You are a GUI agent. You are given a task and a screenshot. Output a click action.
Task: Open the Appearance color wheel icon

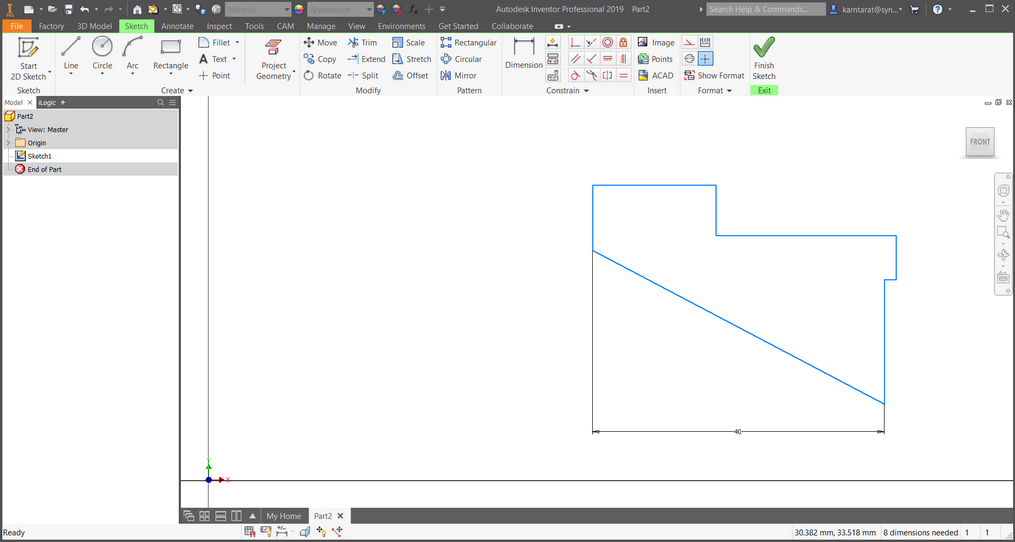298,10
